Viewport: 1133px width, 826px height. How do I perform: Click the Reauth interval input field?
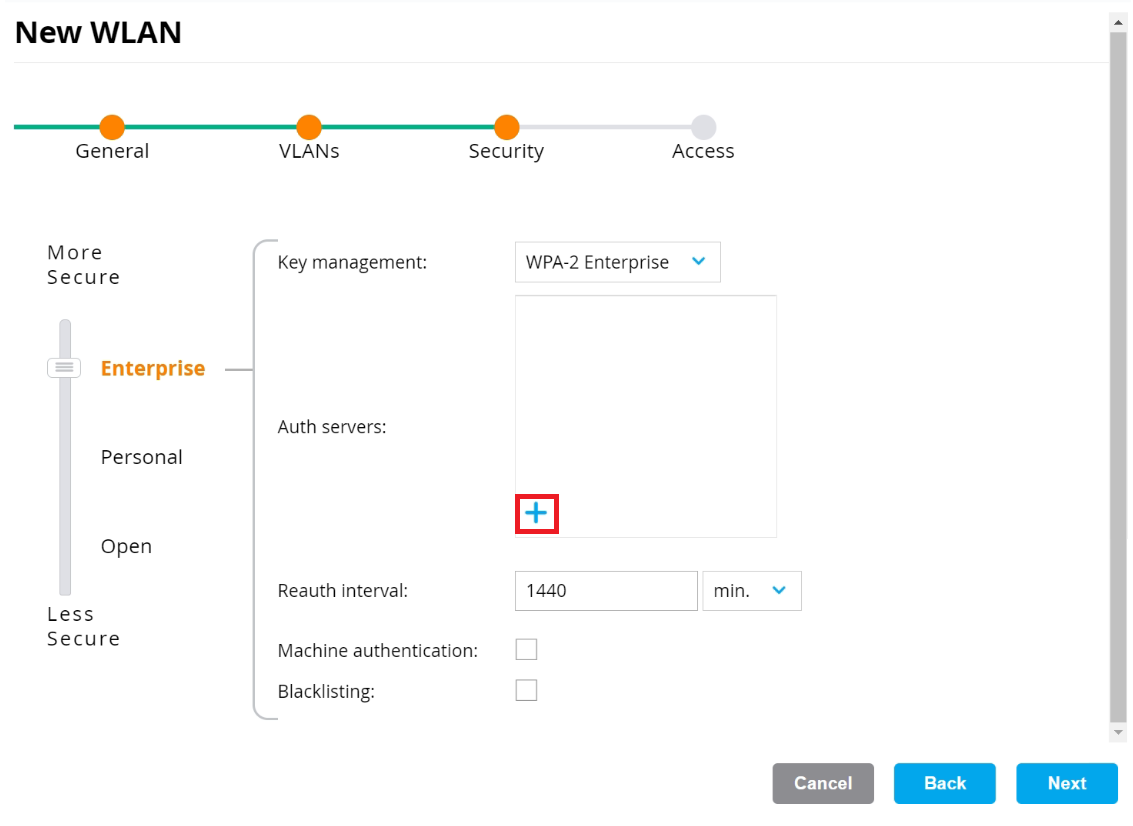coord(605,591)
